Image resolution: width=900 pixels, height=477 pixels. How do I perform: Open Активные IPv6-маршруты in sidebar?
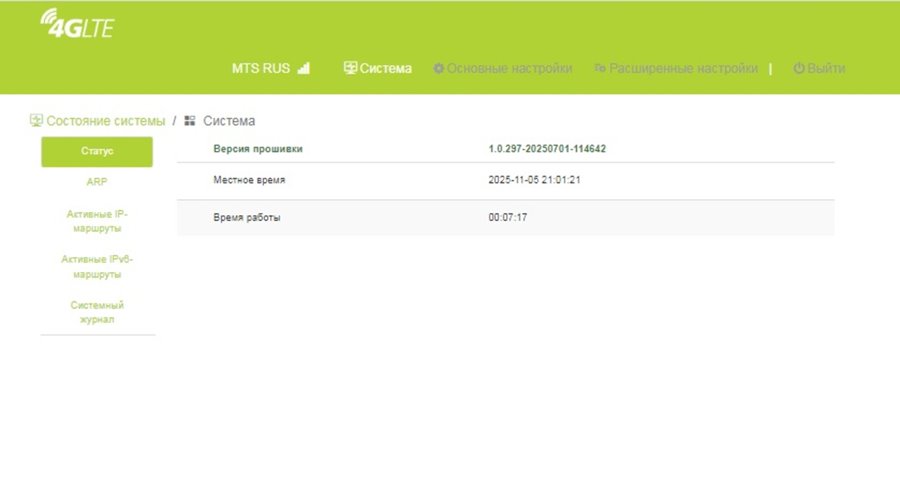pyautogui.click(x=97, y=266)
